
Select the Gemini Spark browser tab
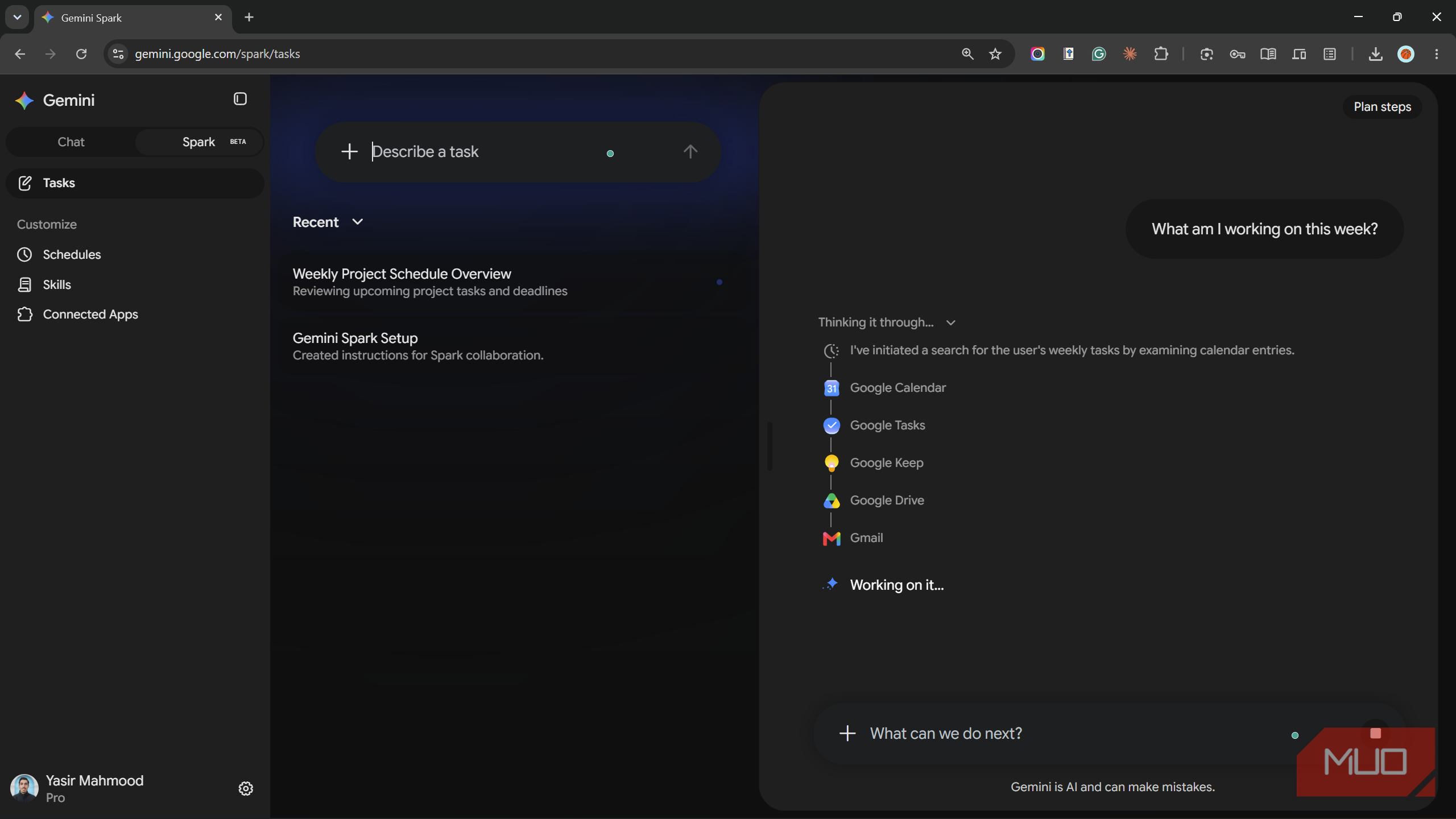[133, 18]
